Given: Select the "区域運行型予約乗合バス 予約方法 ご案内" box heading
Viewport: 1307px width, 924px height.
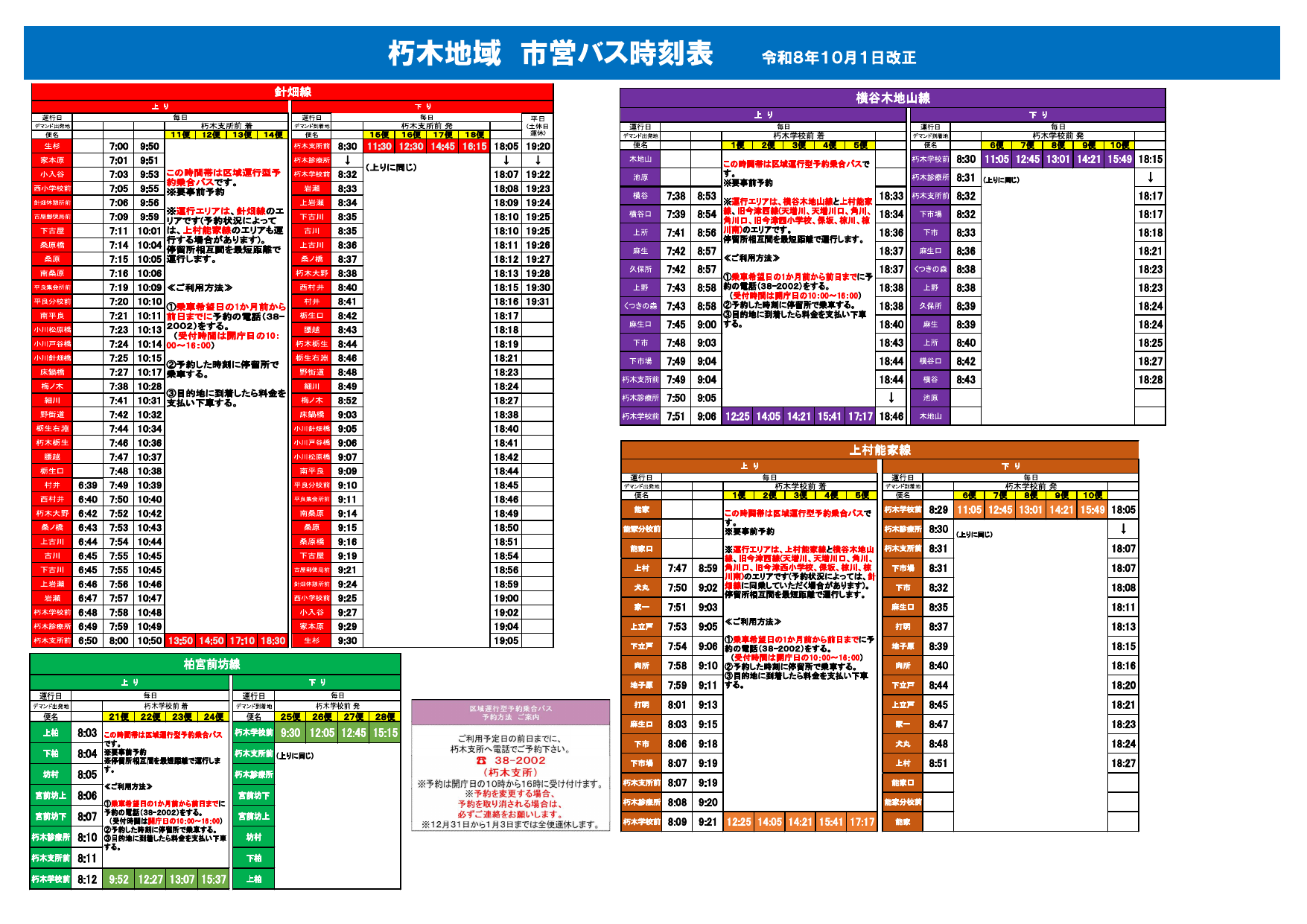Looking at the screenshot, I should click(510, 713).
